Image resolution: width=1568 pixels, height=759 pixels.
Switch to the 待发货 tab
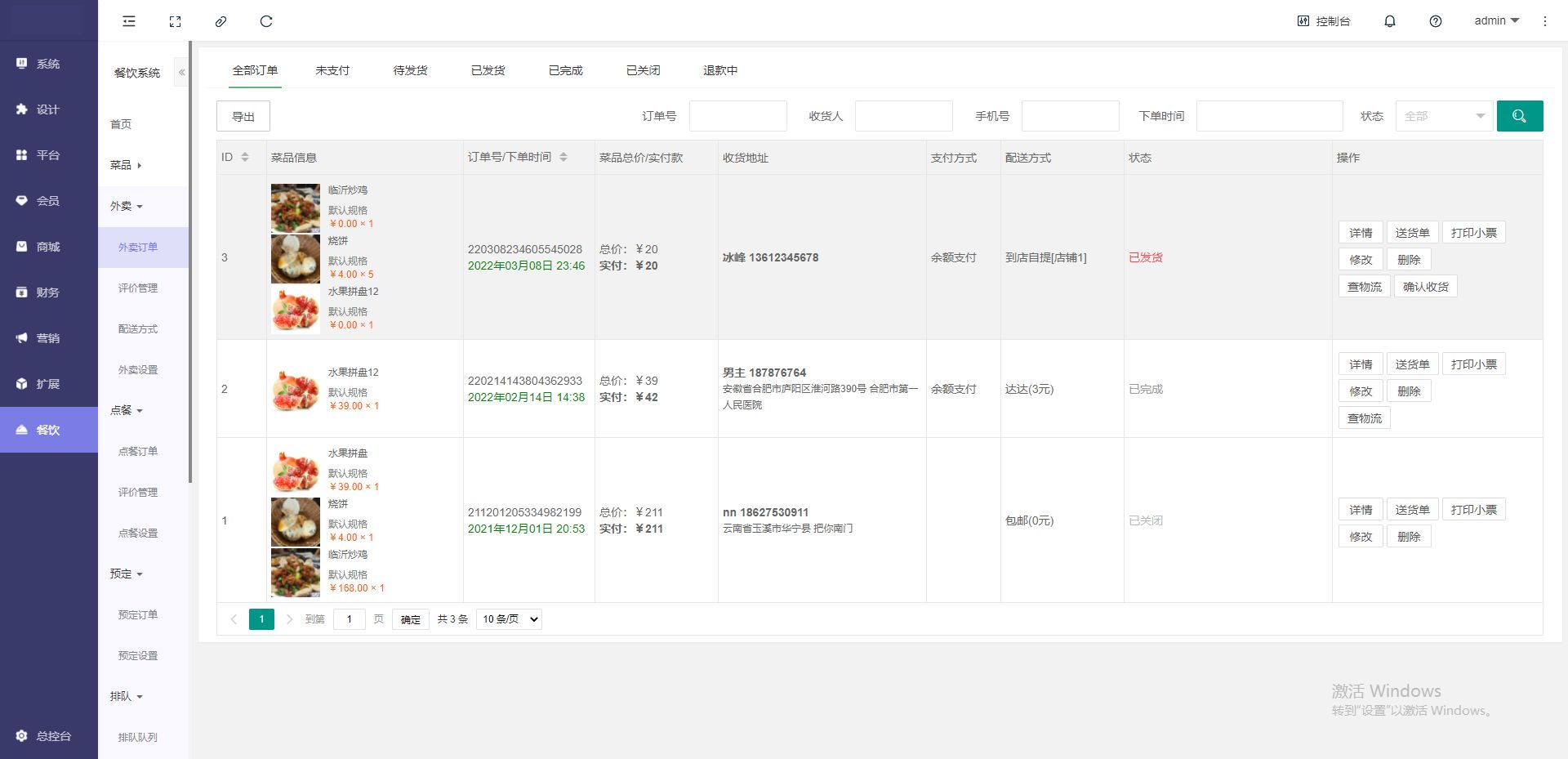tap(410, 70)
